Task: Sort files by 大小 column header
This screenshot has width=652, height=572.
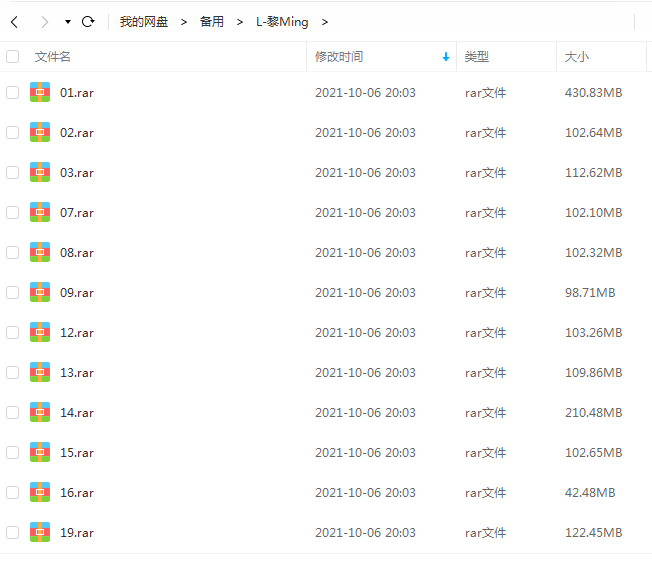Action: click(x=577, y=57)
